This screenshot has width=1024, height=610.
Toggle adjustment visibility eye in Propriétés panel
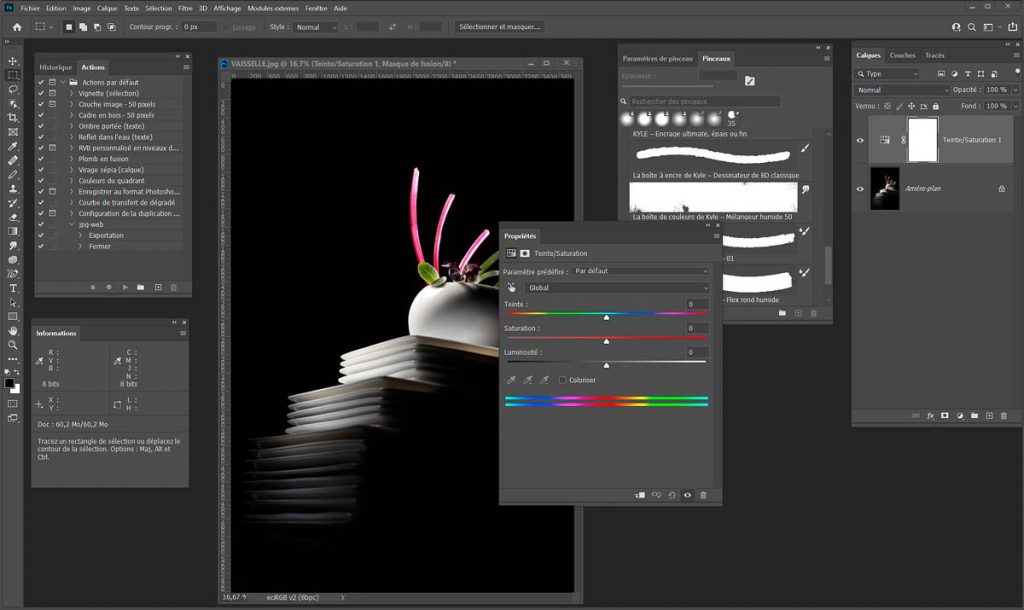(687, 495)
